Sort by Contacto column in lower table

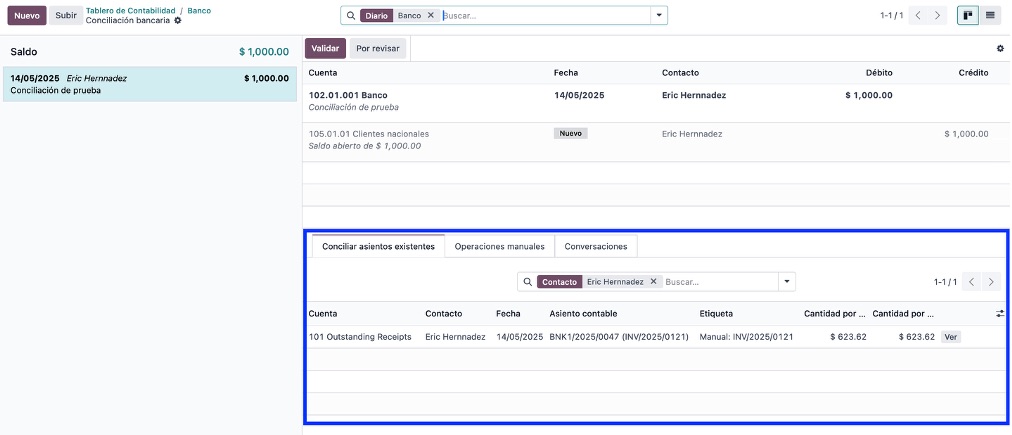click(443, 314)
